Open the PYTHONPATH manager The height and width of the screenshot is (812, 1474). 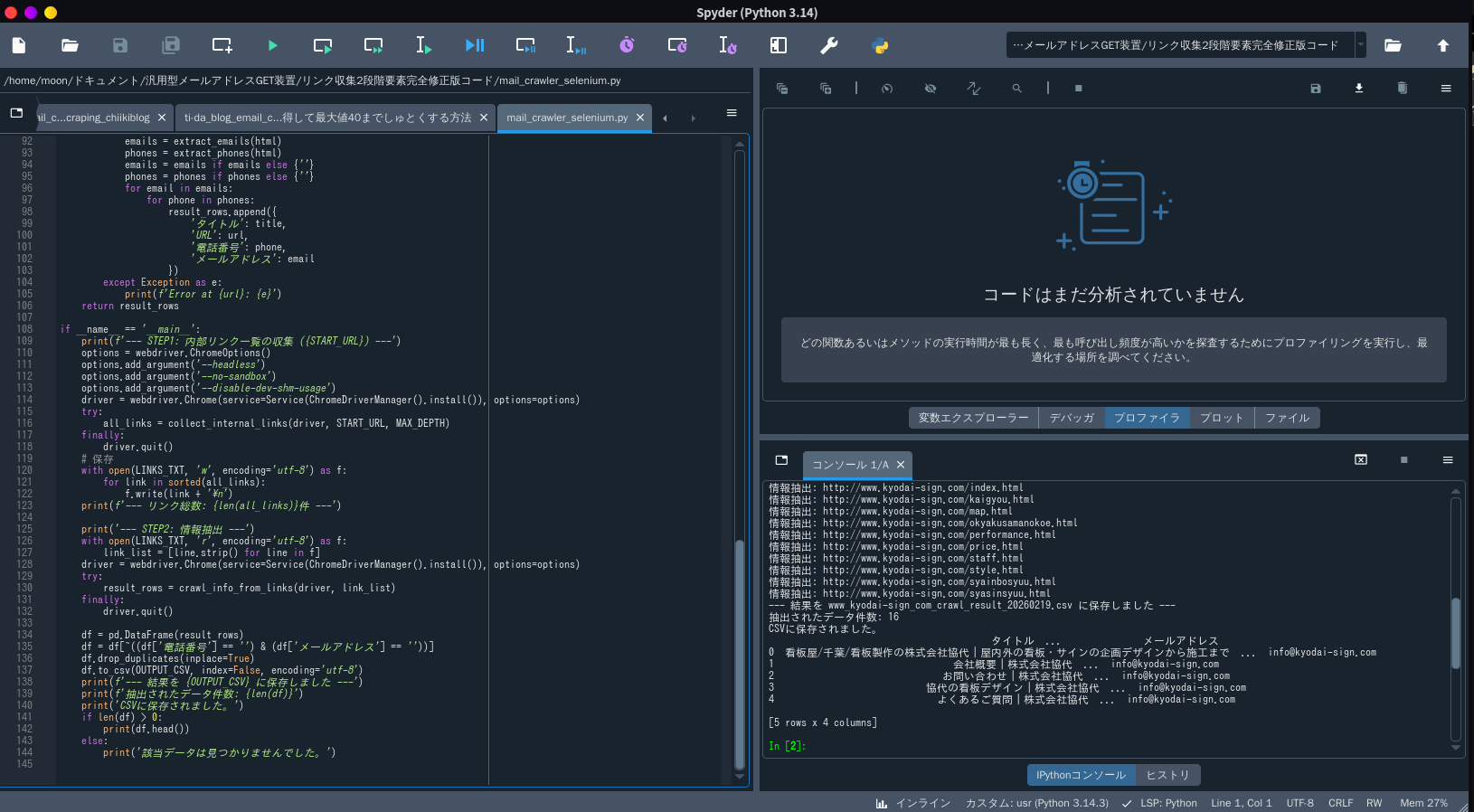point(880,45)
